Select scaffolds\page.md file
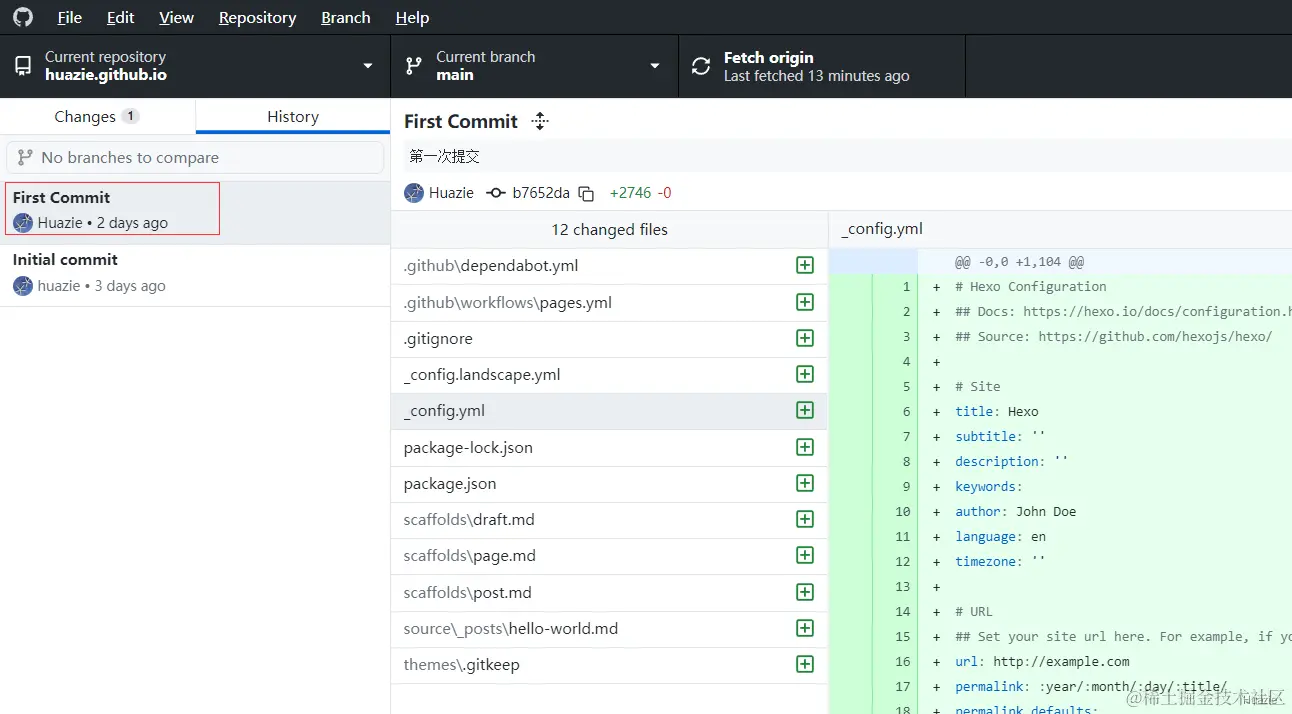This screenshot has width=1292, height=714. point(609,555)
